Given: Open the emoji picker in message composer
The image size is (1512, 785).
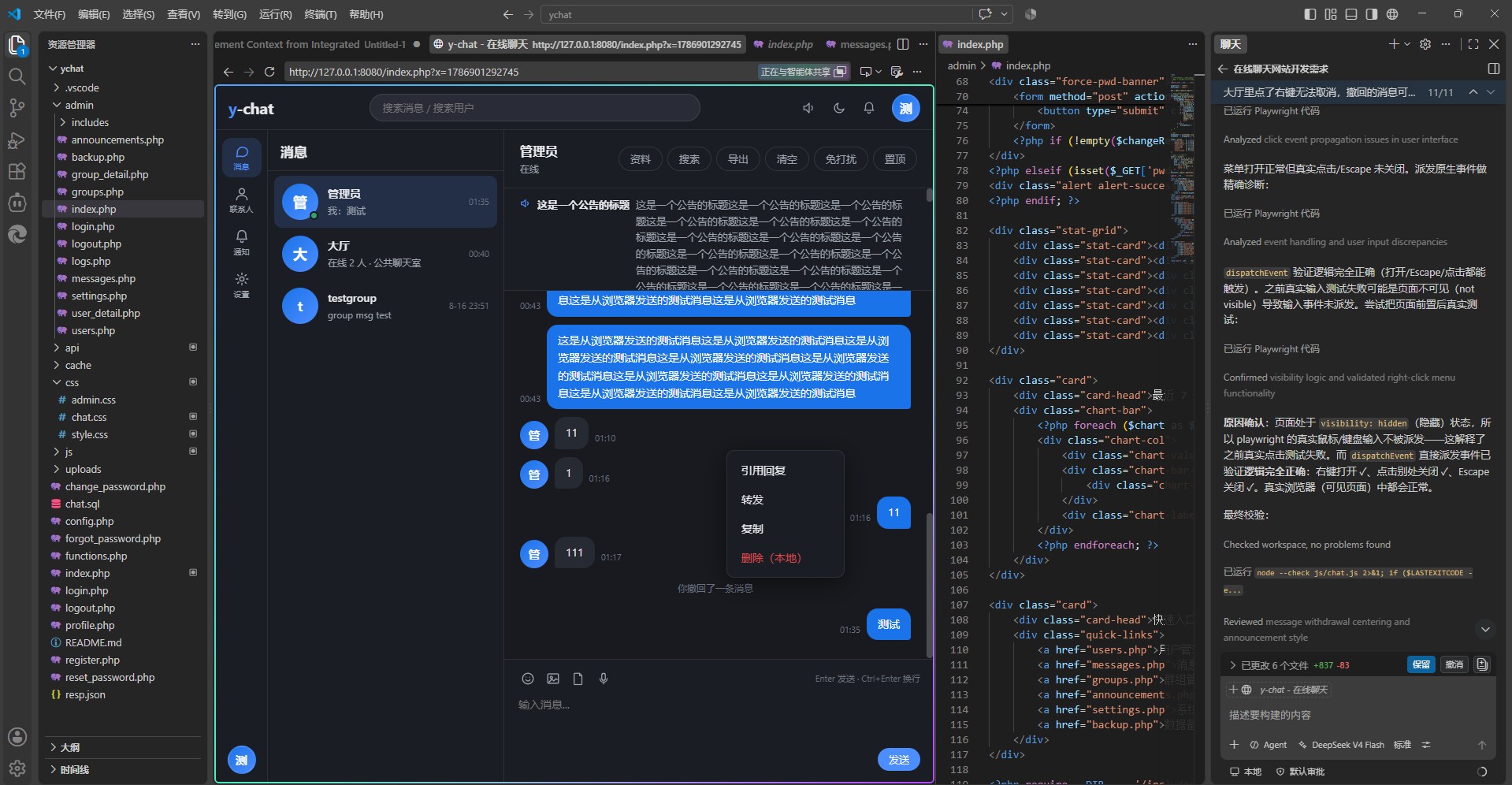Looking at the screenshot, I should point(528,679).
